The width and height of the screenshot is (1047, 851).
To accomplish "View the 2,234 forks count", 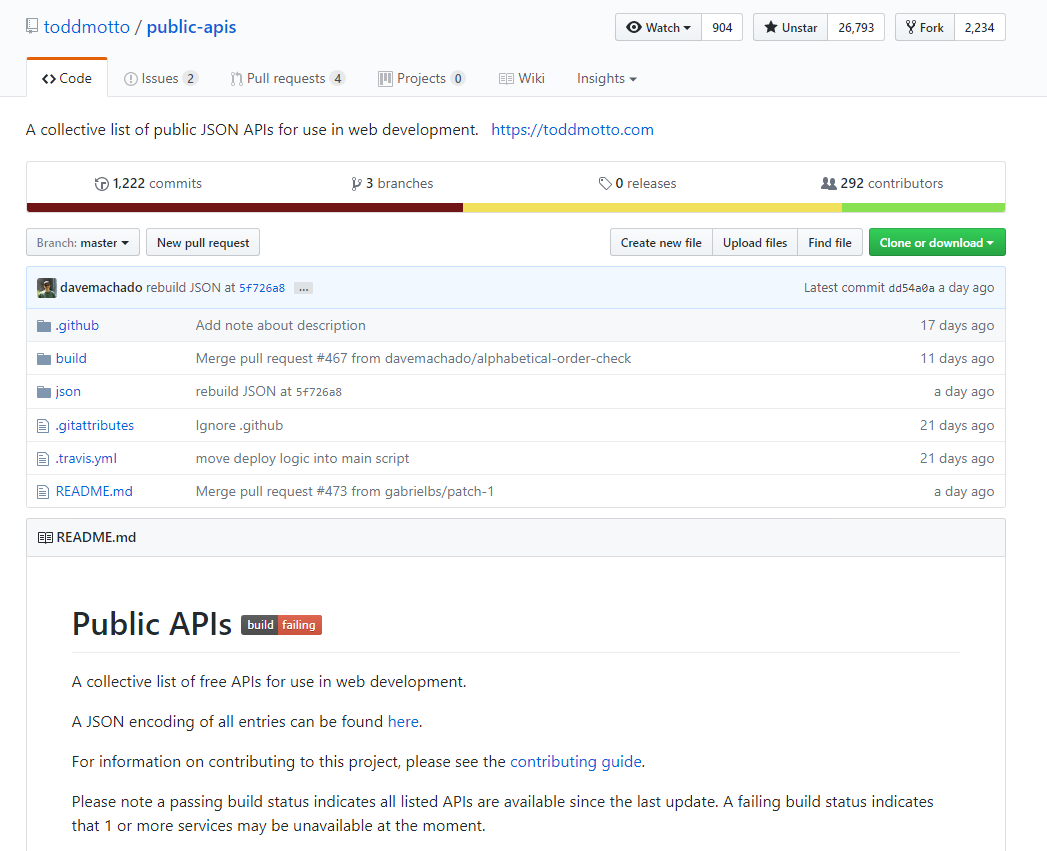I will click(980, 27).
